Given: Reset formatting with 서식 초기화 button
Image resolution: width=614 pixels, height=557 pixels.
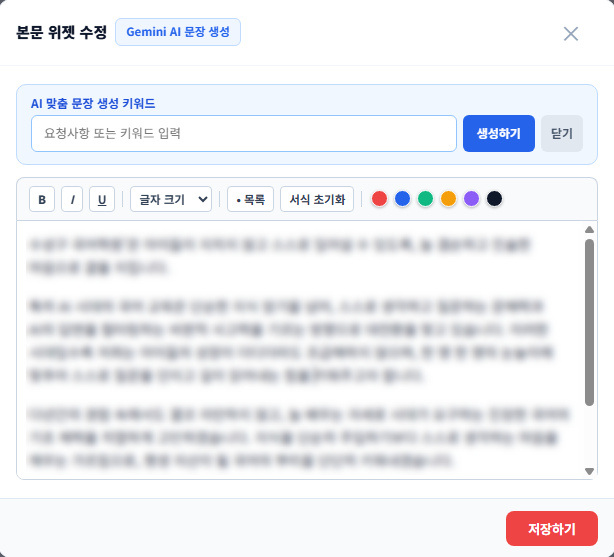Looking at the screenshot, I should (x=317, y=199).
